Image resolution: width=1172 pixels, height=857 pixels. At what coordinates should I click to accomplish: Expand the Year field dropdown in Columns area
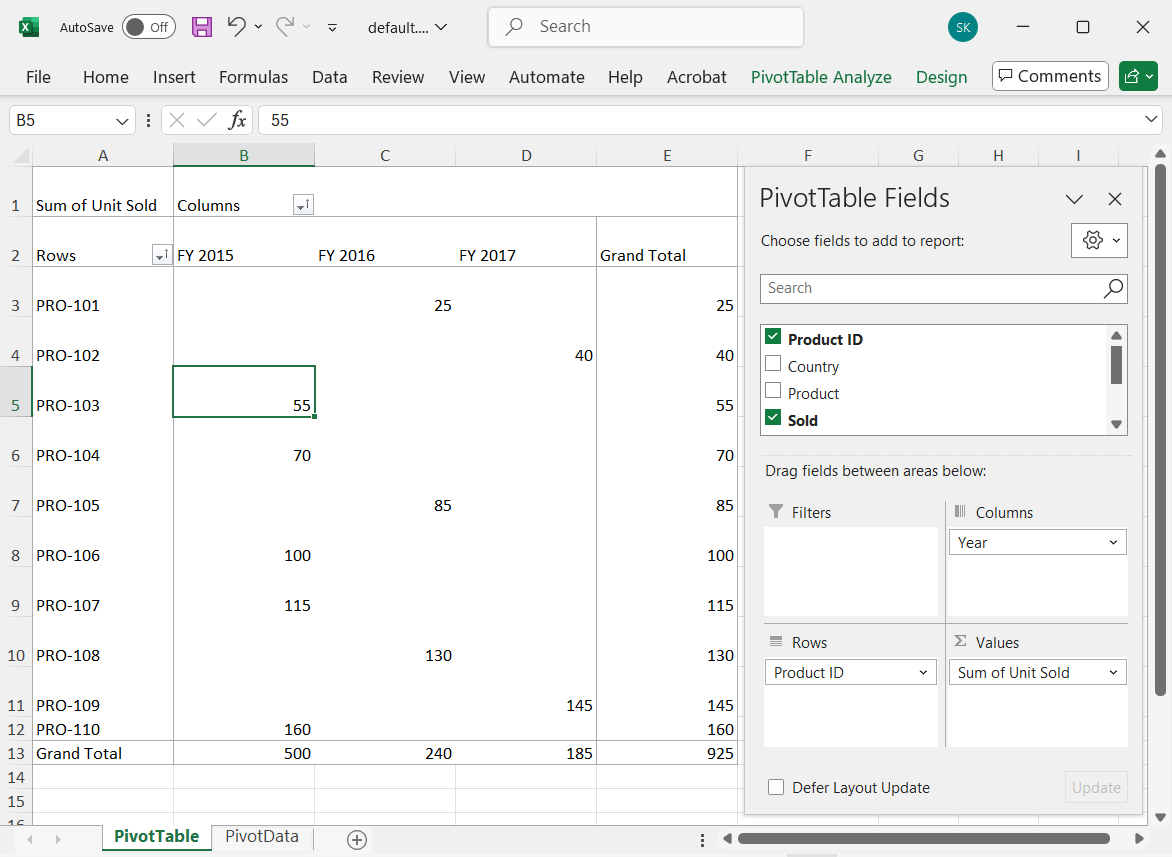(1113, 543)
